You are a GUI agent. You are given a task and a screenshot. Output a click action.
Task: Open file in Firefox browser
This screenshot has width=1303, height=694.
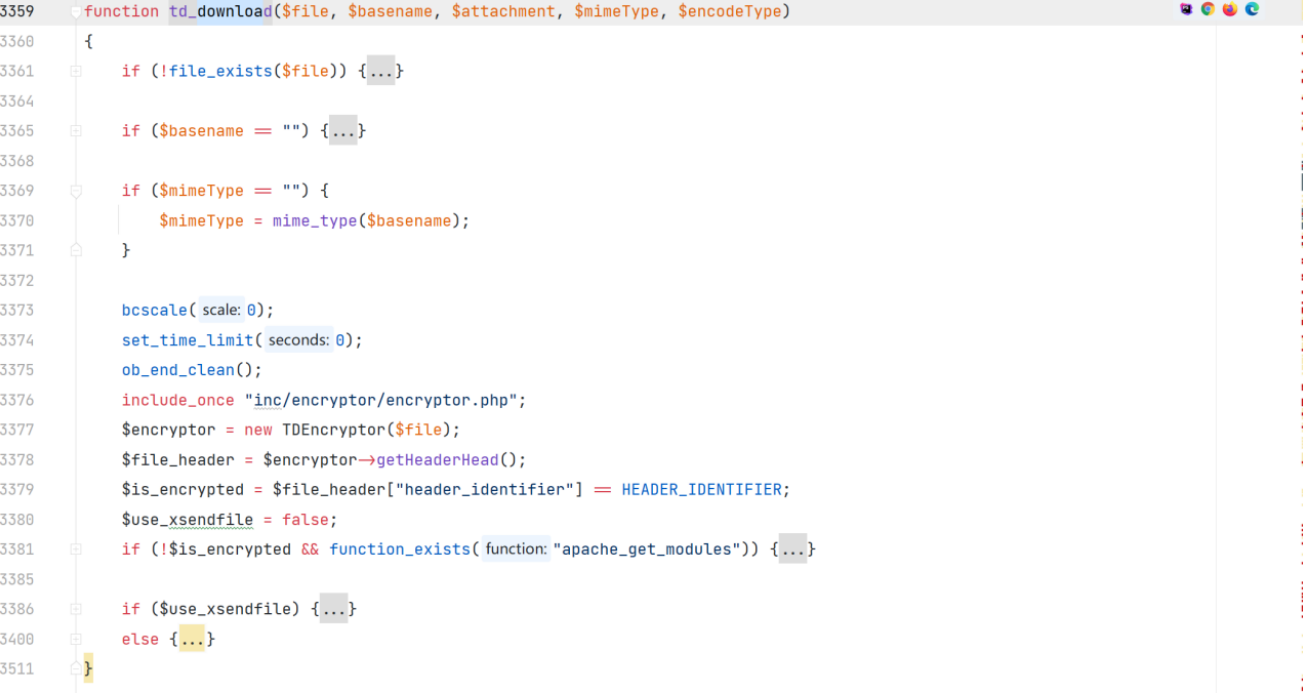pyautogui.click(x=1230, y=9)
